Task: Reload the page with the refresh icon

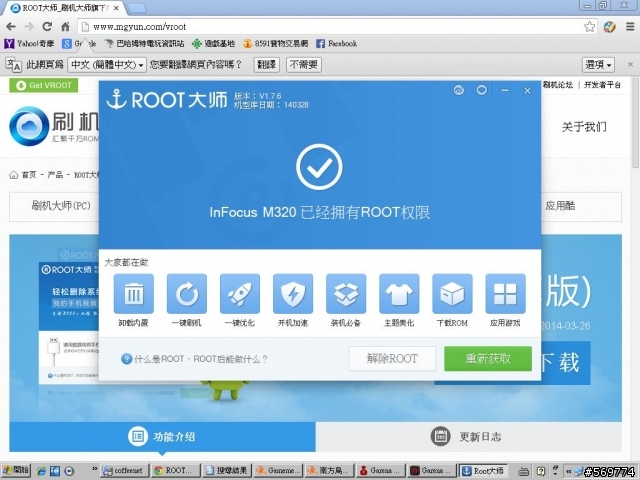Action: point(47,27)
